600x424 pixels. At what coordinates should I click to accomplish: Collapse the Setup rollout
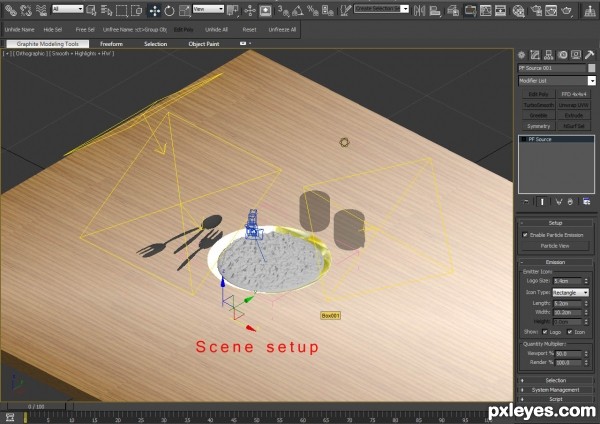(555, 223)
